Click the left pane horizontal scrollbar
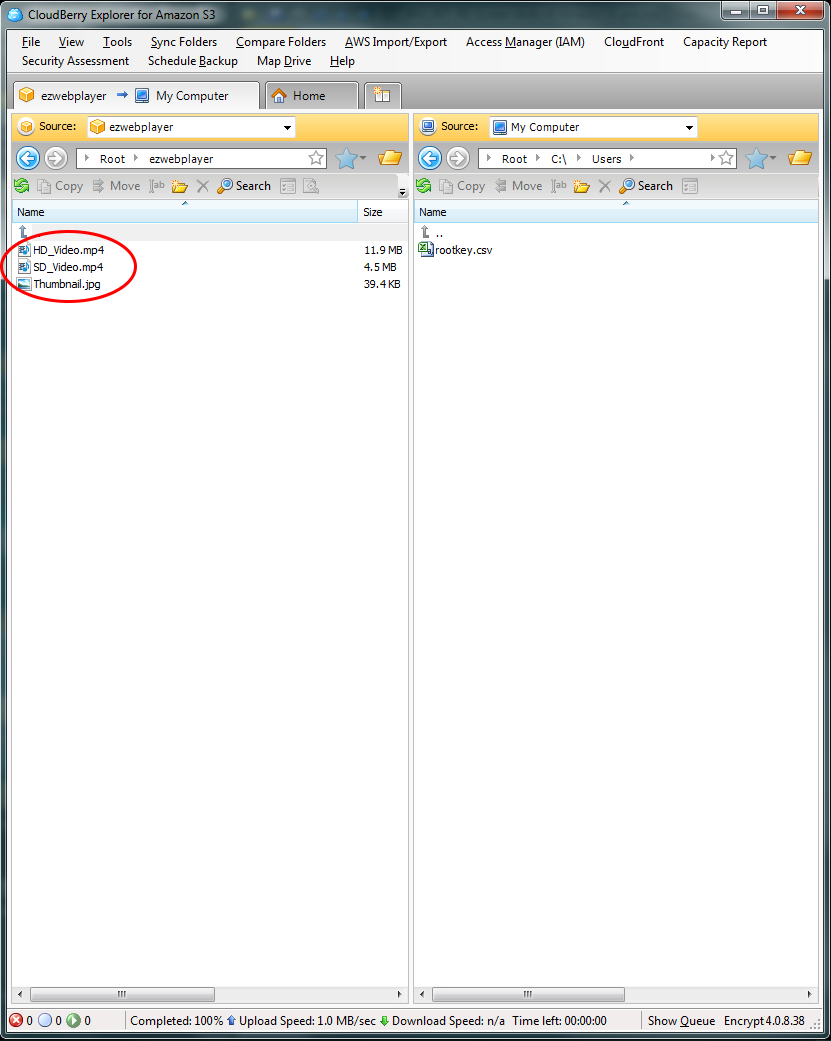This screenshot has width=831, height=1041. [122, 995]
